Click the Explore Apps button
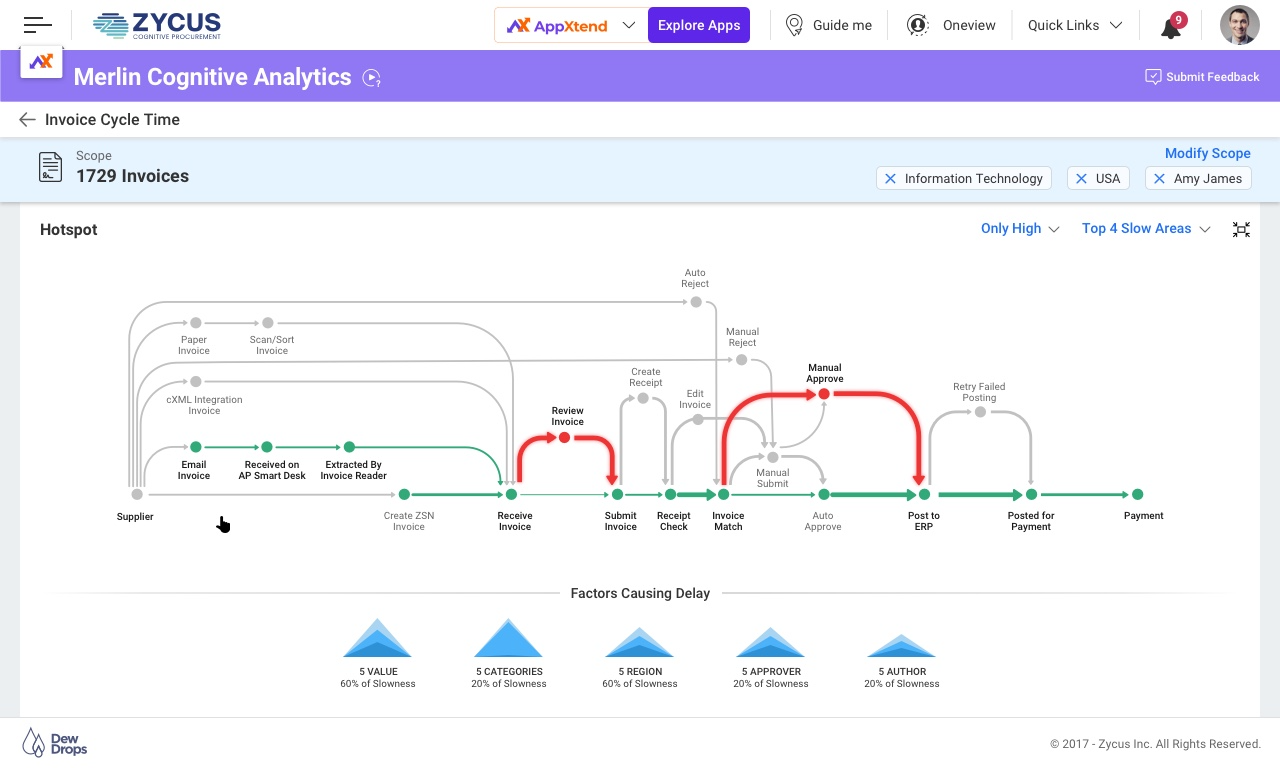 pyautogui.click(x=699, y=25)
